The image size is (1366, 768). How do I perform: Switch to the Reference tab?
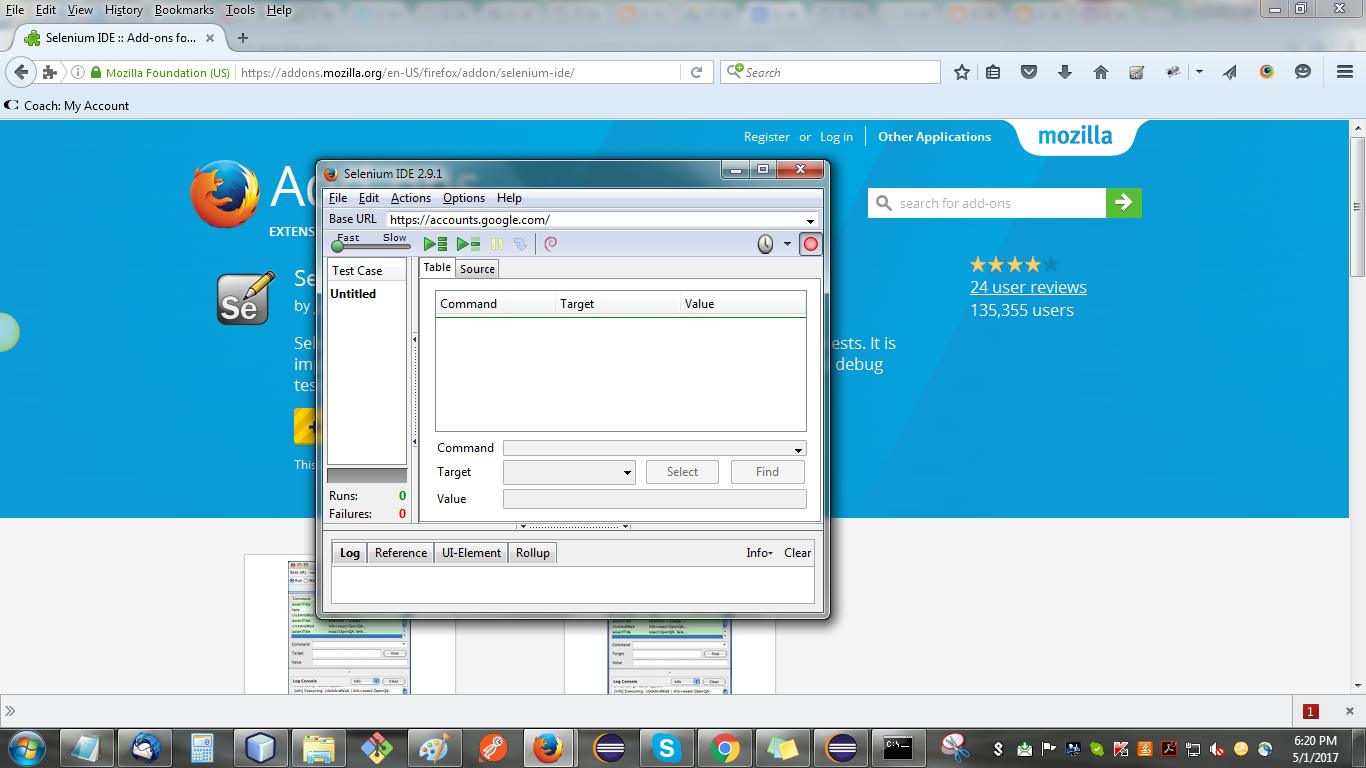coord(401,553)
